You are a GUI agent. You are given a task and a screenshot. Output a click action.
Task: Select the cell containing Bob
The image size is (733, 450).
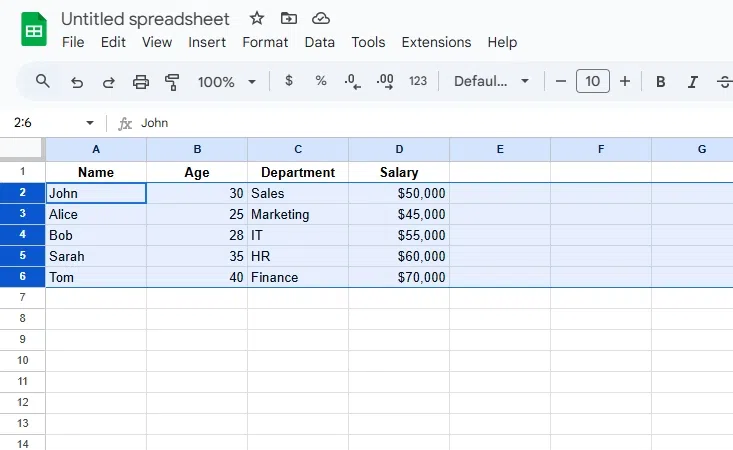pyautogui.click(x=96, y=235)
